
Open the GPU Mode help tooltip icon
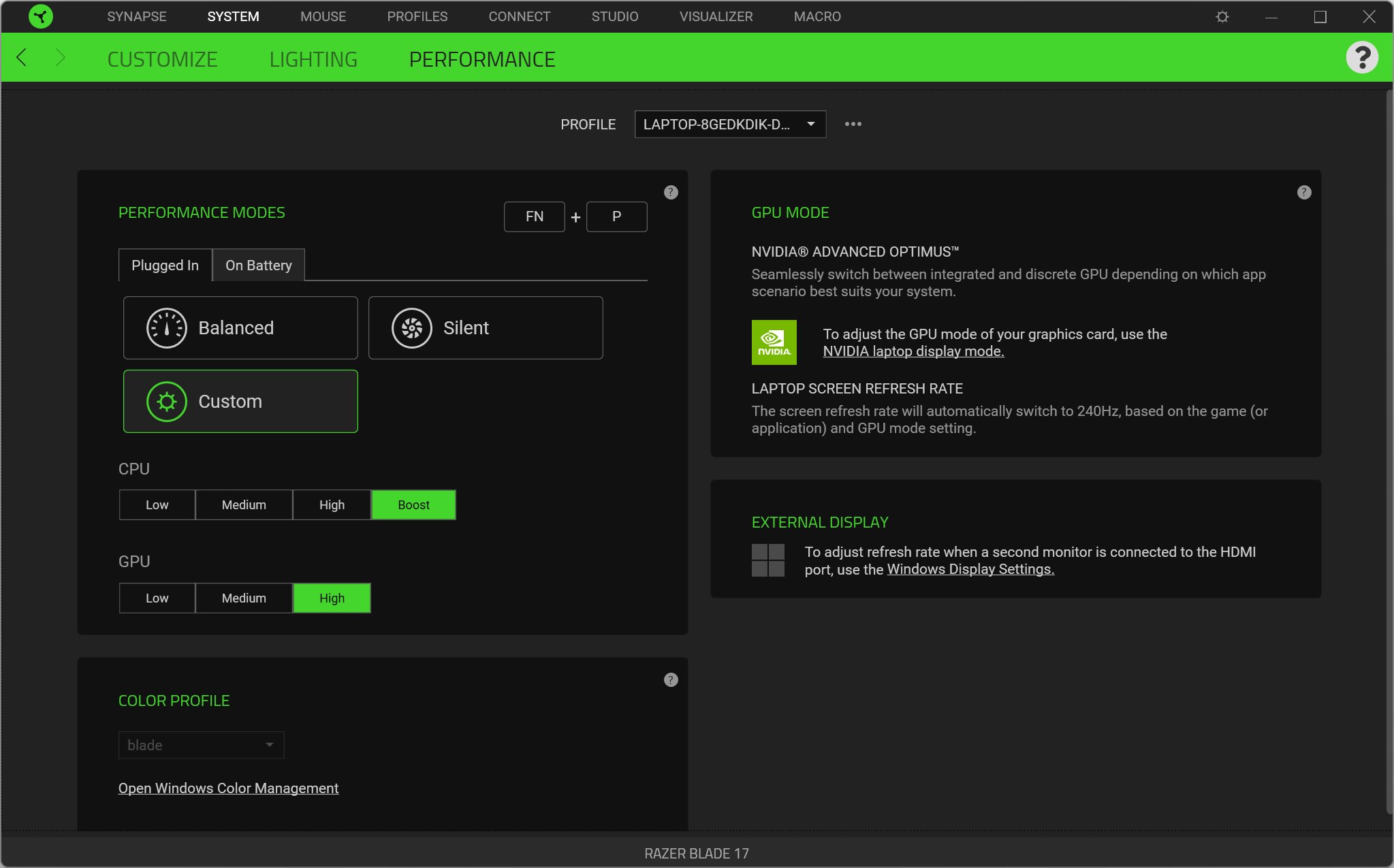click(x=1304, y=193)
